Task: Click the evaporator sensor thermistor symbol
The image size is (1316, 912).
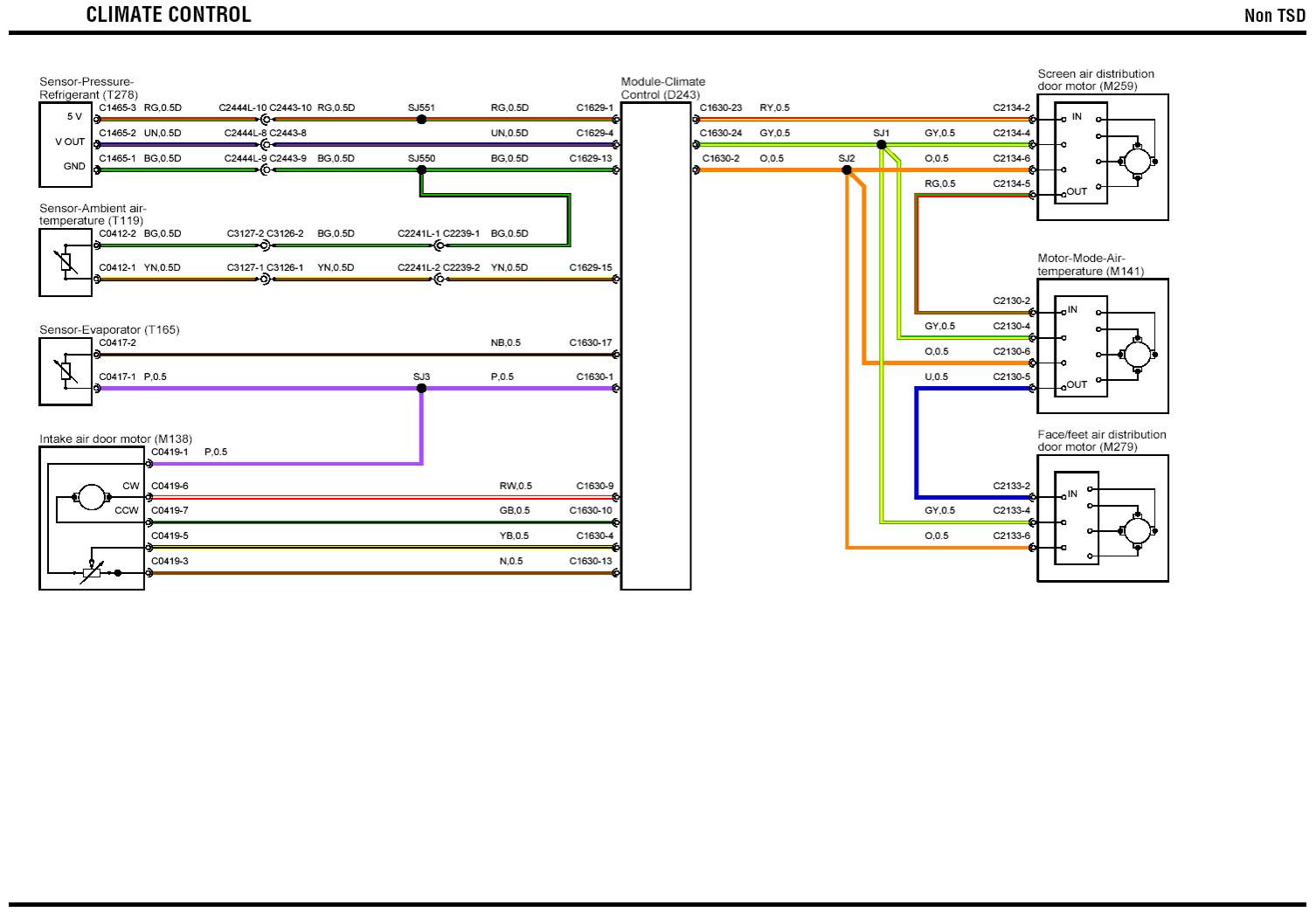Action: (66, 372)
